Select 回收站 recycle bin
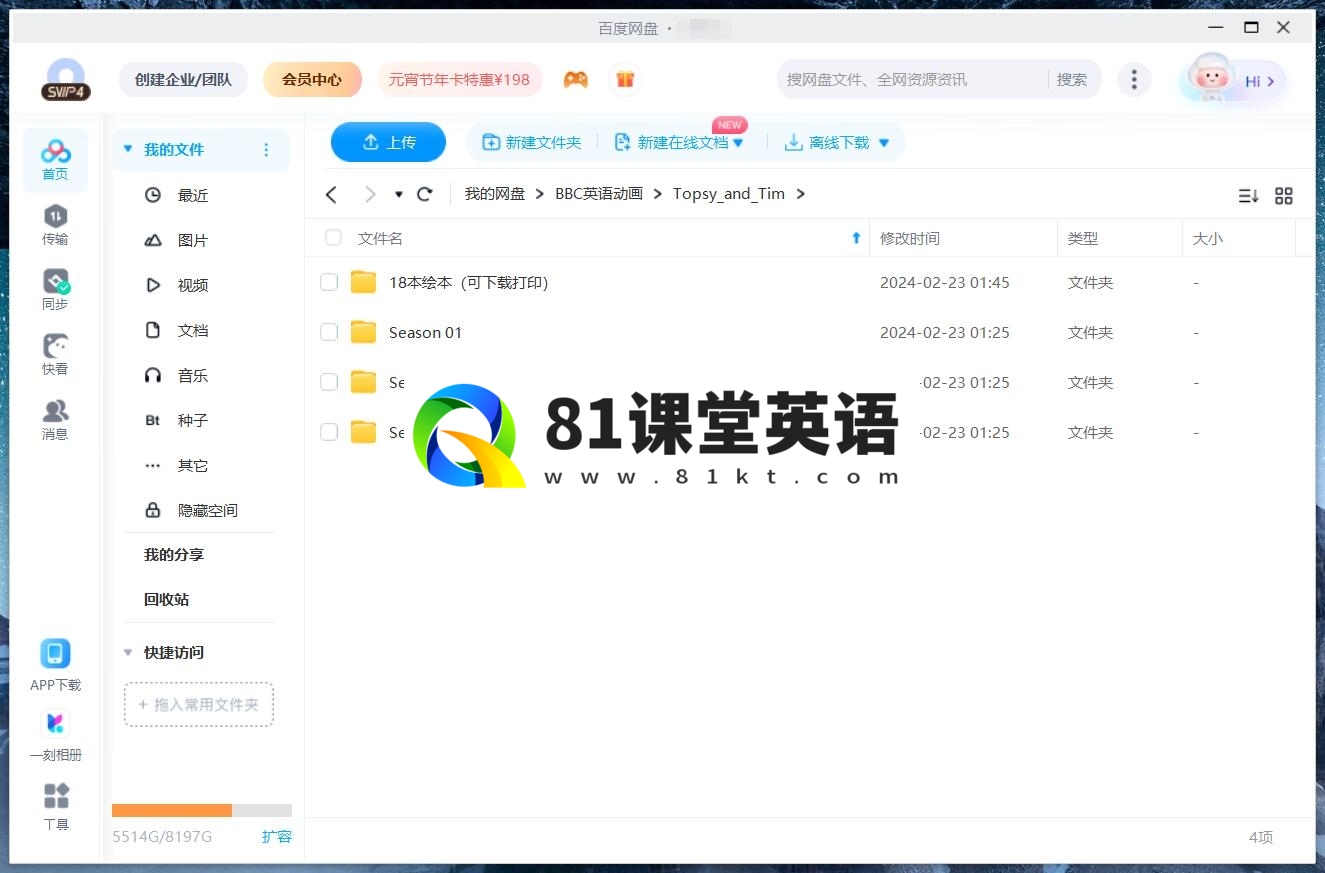Viewport: 1325px width, 873px height. click(167, 600)
